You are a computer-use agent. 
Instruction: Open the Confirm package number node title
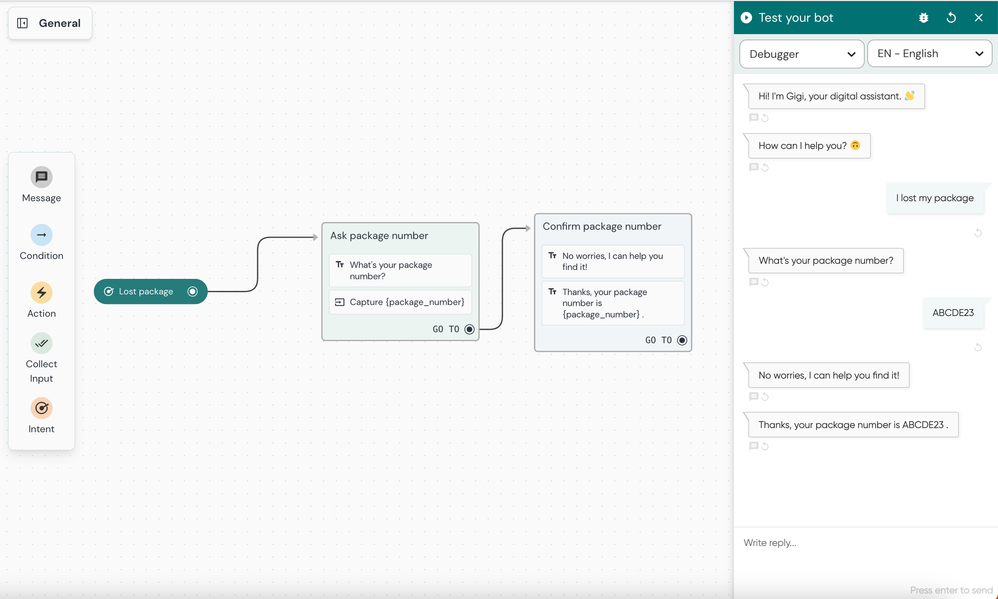click(x=601, y=227)
